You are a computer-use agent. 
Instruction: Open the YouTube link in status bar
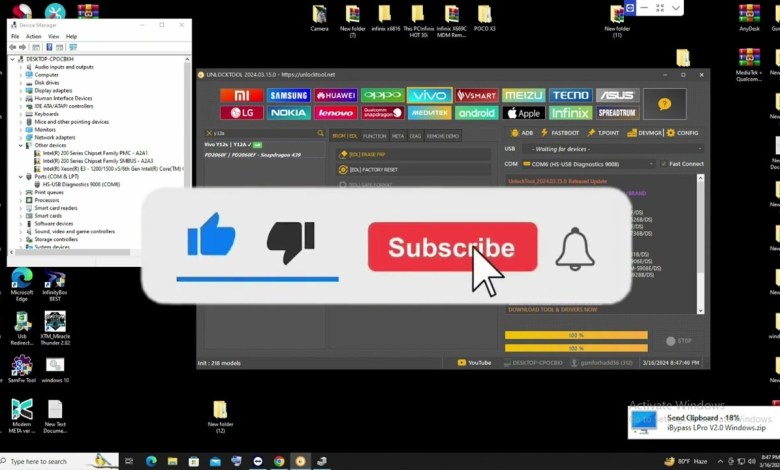[475, 363]
